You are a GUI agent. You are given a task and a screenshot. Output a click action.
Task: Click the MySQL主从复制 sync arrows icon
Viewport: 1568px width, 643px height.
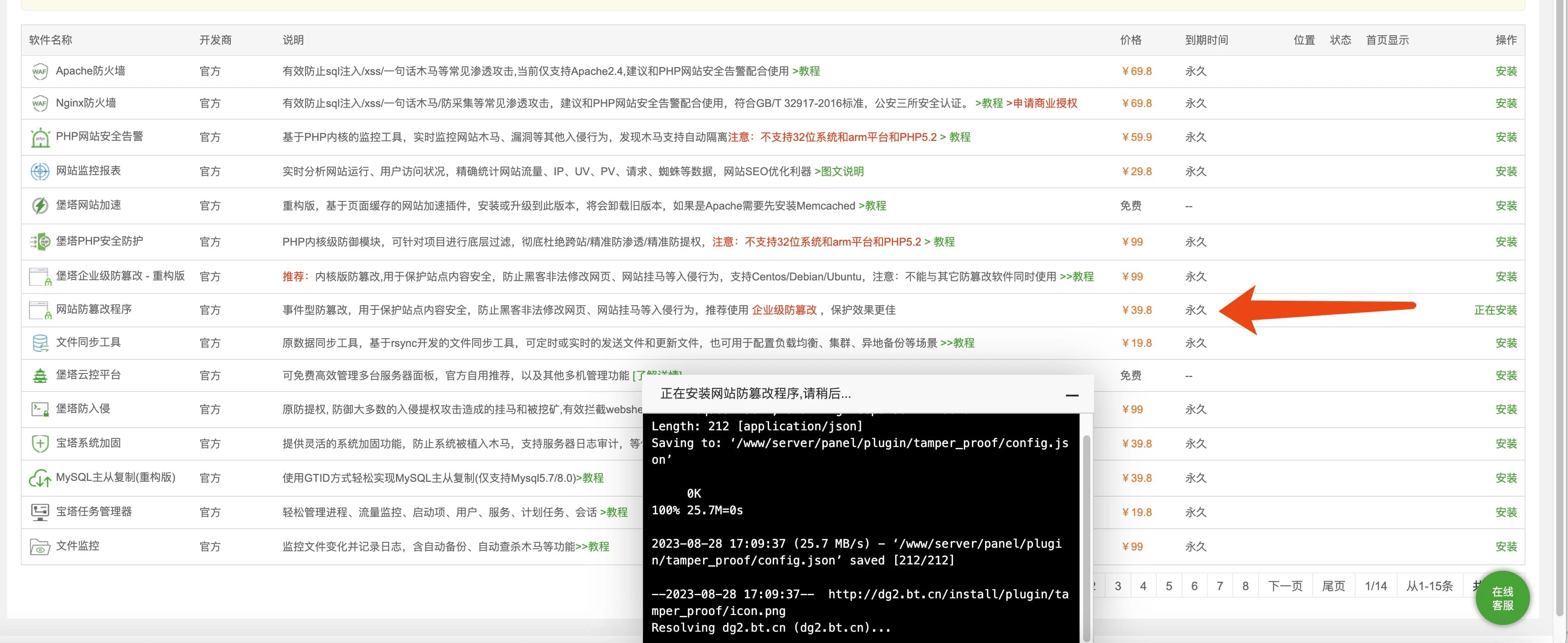coord(40,478)
